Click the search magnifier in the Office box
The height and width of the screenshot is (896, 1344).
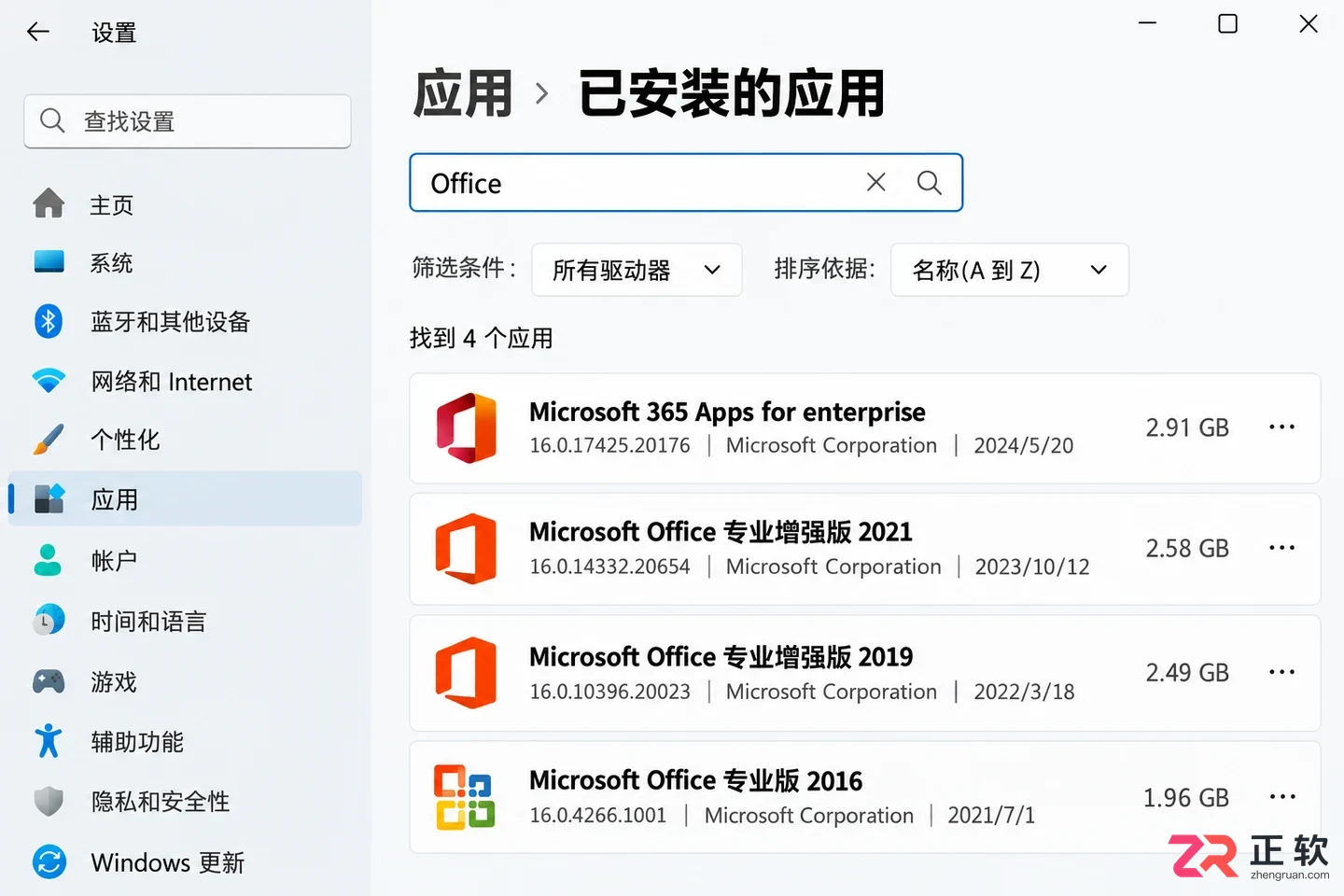(x=929, y=182)
